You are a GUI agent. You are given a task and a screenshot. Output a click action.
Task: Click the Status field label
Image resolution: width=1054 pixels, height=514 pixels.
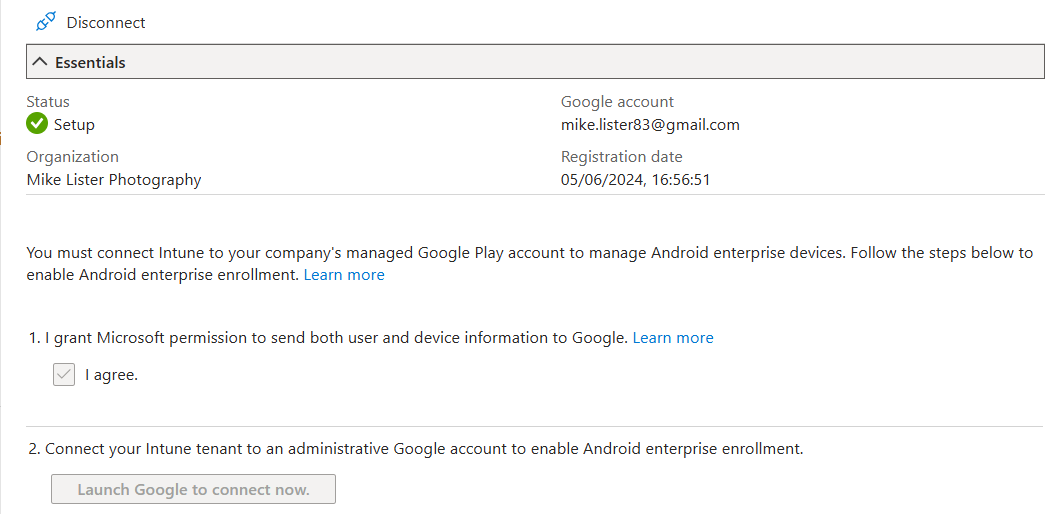click(48, 101)
